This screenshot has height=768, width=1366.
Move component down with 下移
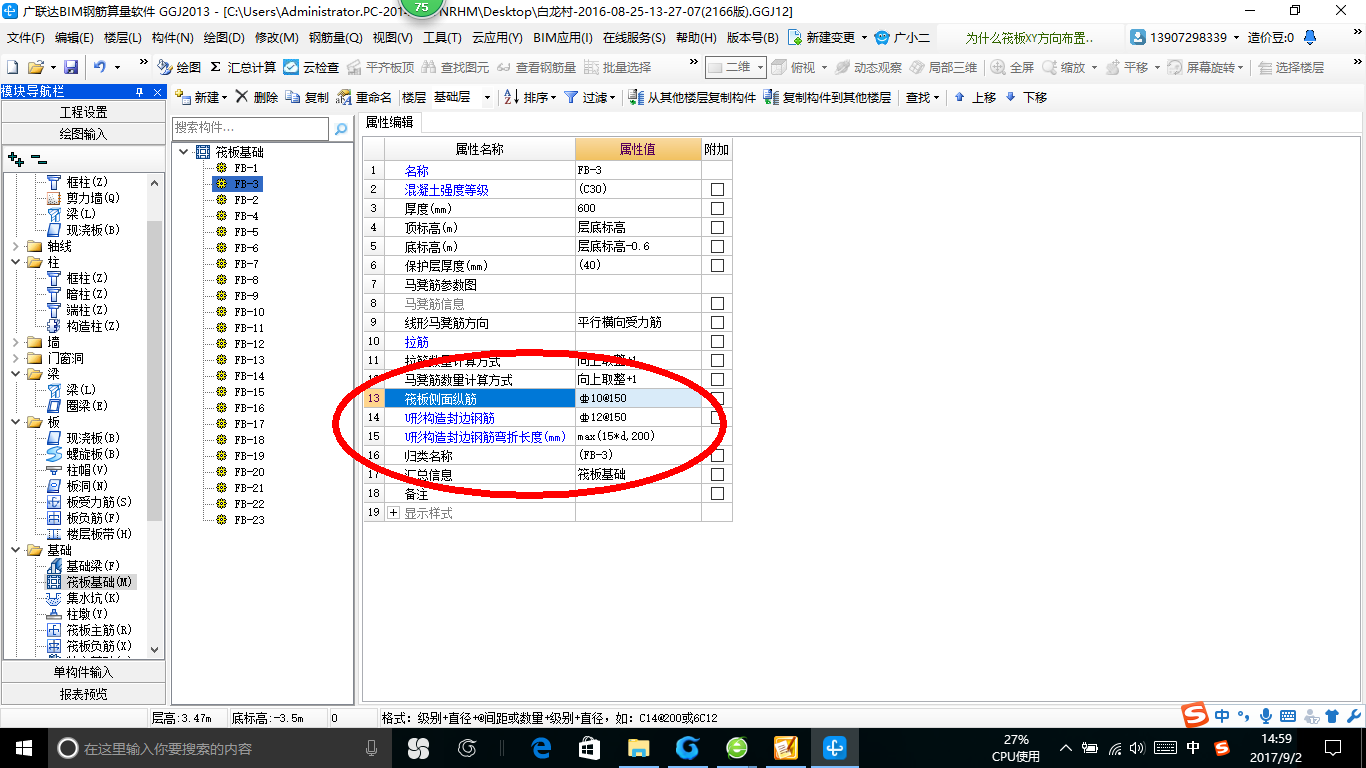click(1026, 97)
